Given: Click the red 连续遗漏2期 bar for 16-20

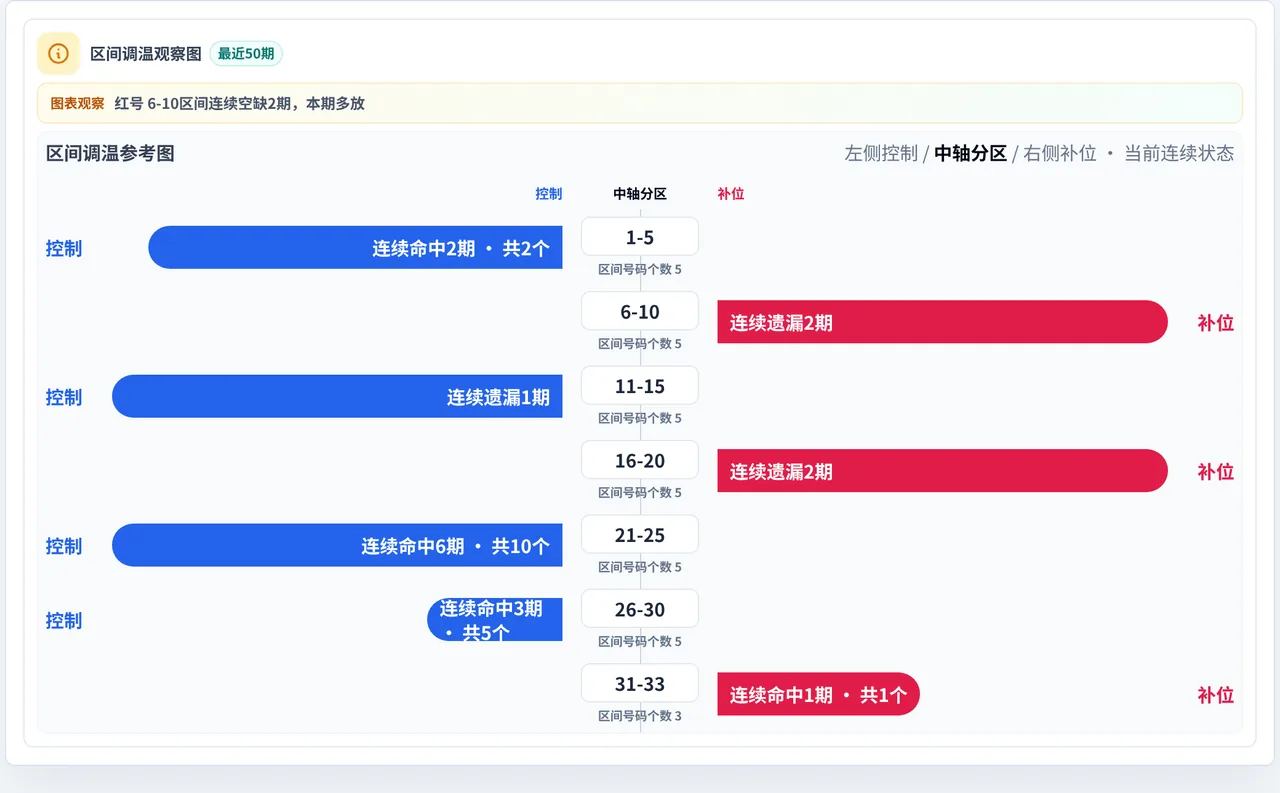Looking at the screenshot, I should [942, 471].
